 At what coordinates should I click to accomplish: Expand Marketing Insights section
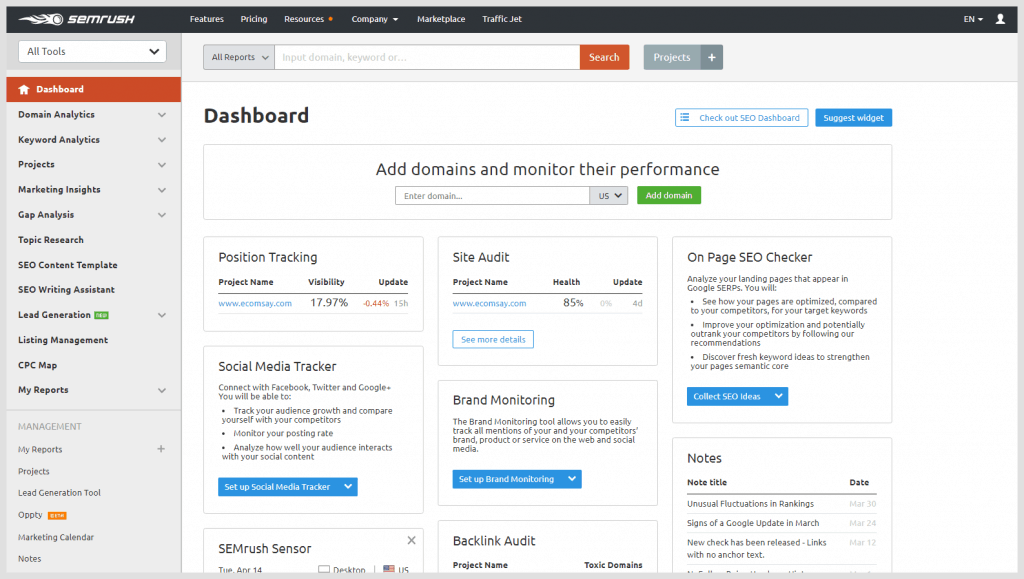point(161,190)
